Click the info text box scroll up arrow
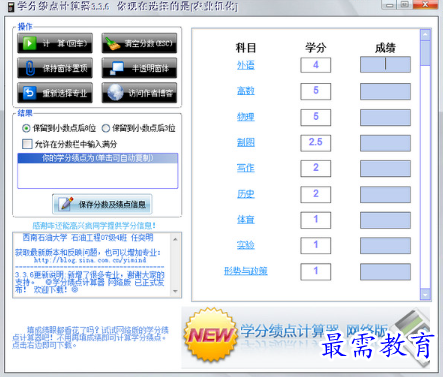This screenshot has height=377, width=443. pyautogui.click(x=175, y=239)
